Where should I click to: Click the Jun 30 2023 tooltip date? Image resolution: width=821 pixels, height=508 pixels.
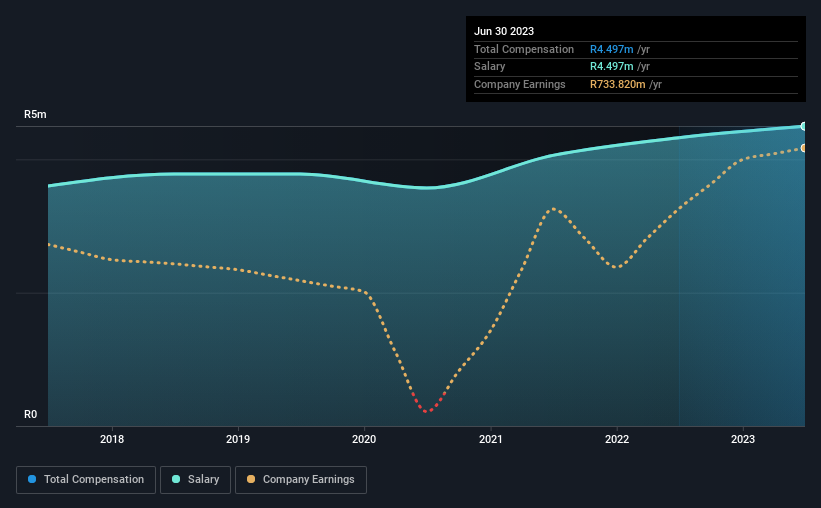point(504,31)
